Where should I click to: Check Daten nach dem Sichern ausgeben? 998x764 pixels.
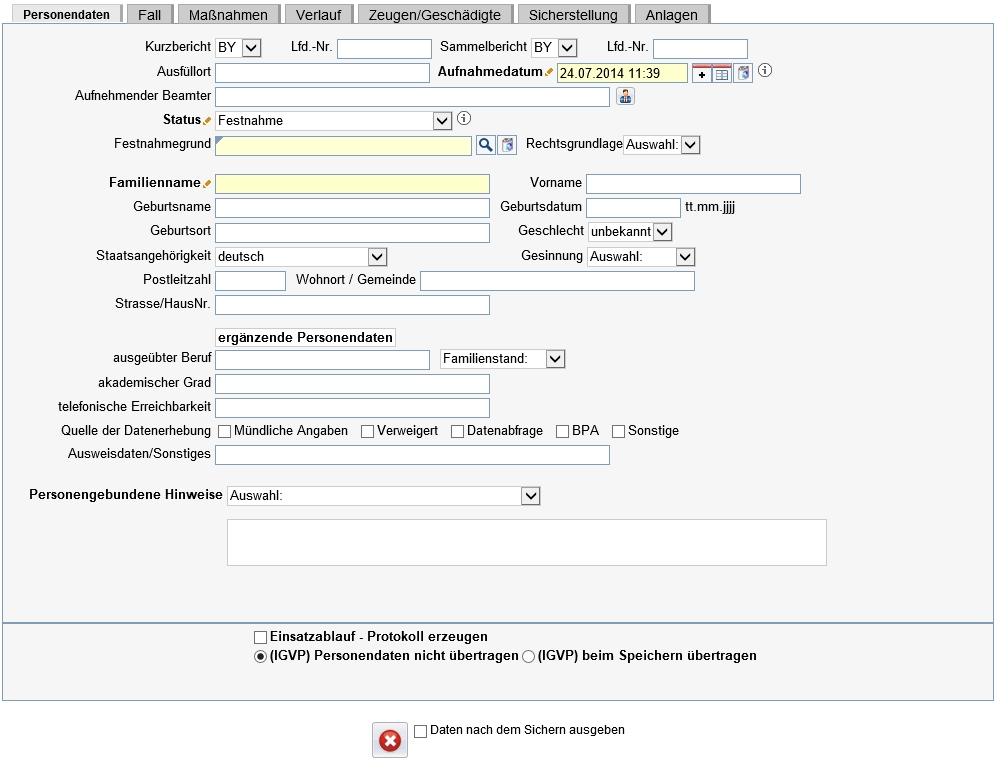click(420, 732)
